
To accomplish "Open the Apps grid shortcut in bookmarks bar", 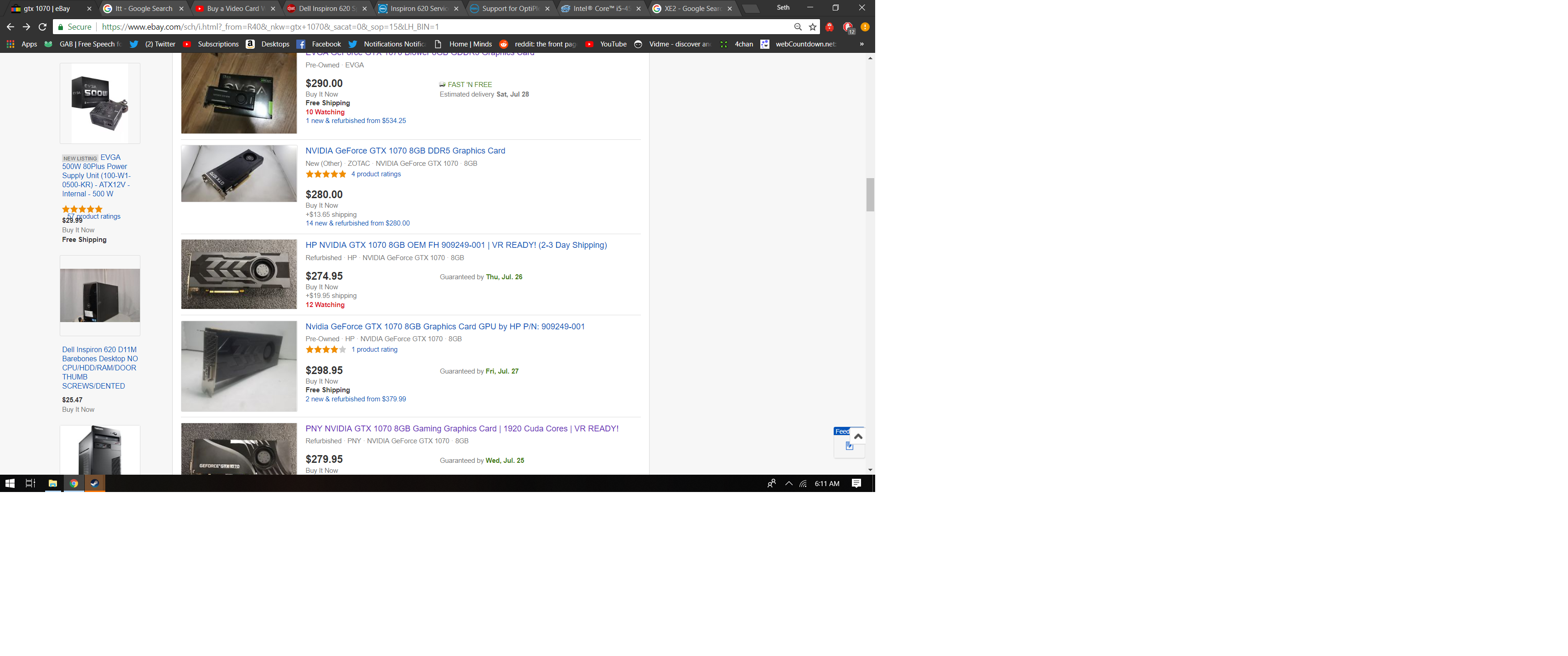I will (22, 44).
